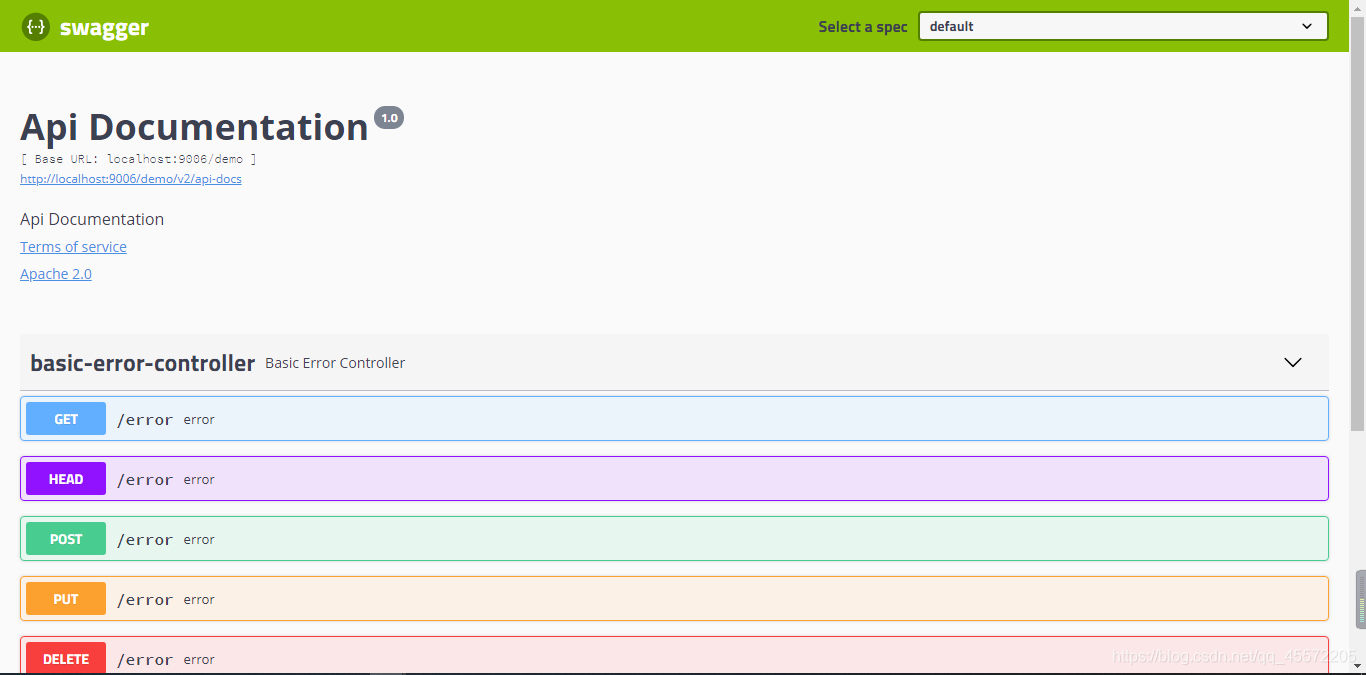
Task: Click the 1.0 version badge
Action: [x=389, y=117]
